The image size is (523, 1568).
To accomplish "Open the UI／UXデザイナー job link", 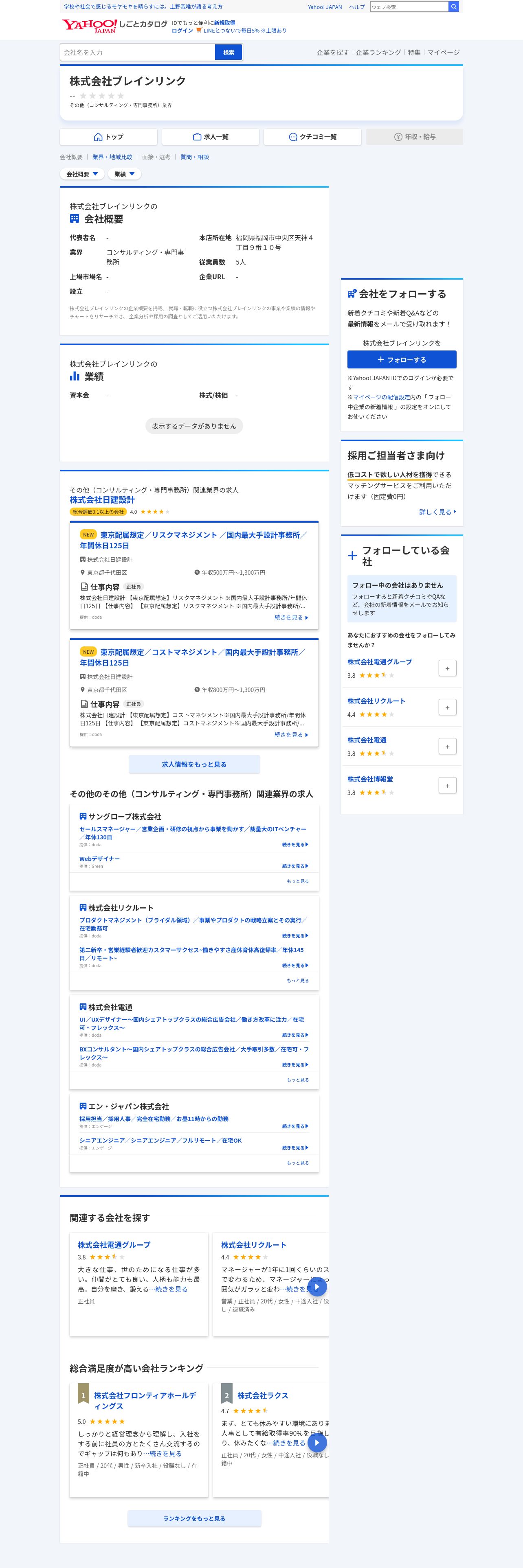I will click(192, 1023).
